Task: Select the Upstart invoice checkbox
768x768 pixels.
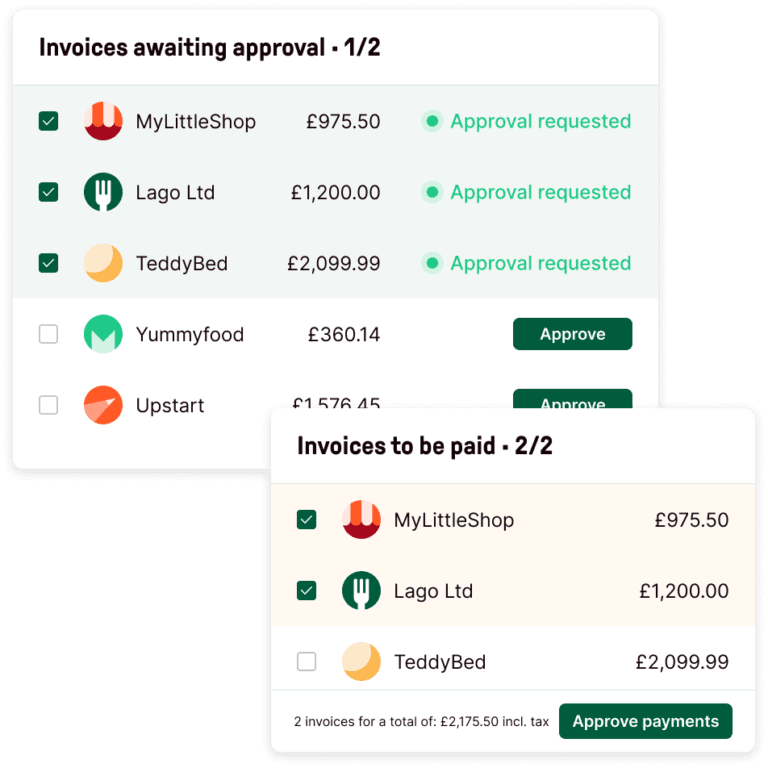Action: tap(48, 405)
